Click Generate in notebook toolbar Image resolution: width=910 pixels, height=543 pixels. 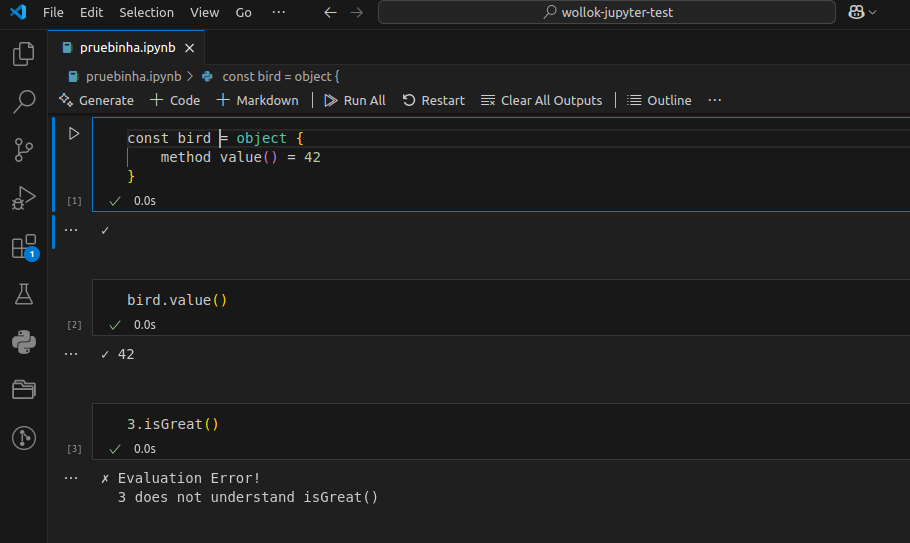pyautogui.click(x=96, y=100)
